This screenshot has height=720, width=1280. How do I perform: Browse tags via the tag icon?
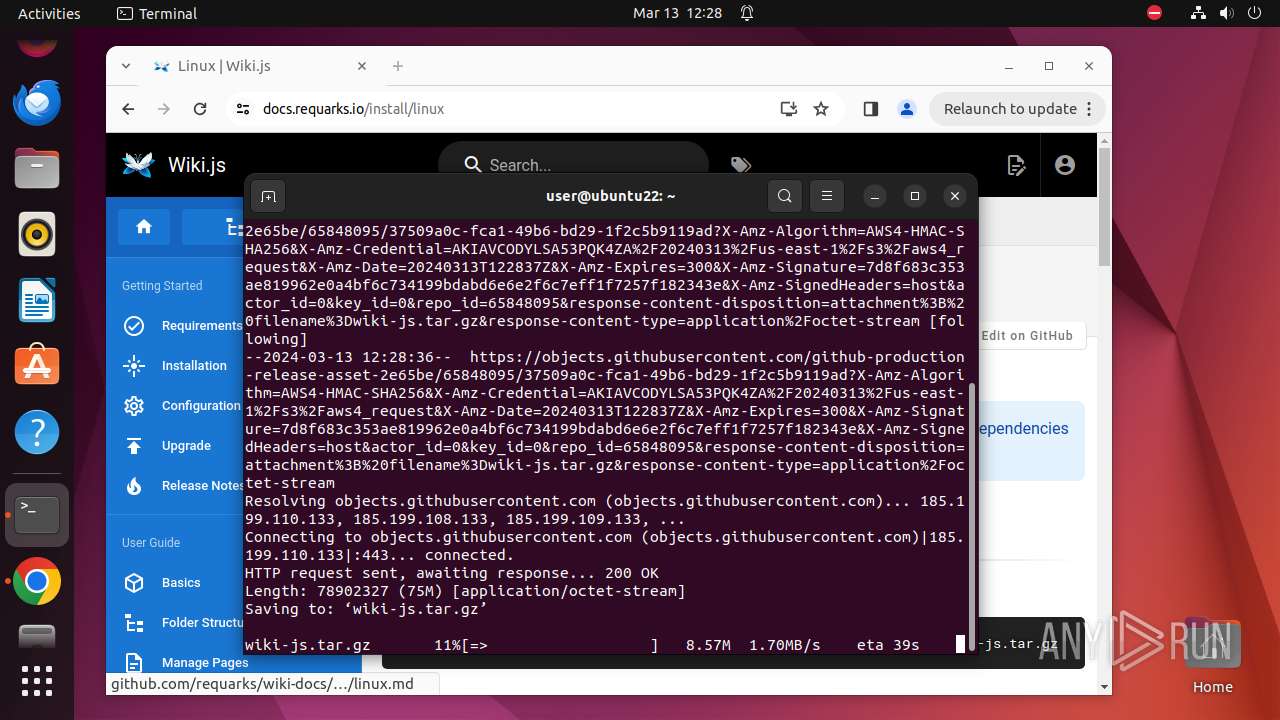coord(740,165)
